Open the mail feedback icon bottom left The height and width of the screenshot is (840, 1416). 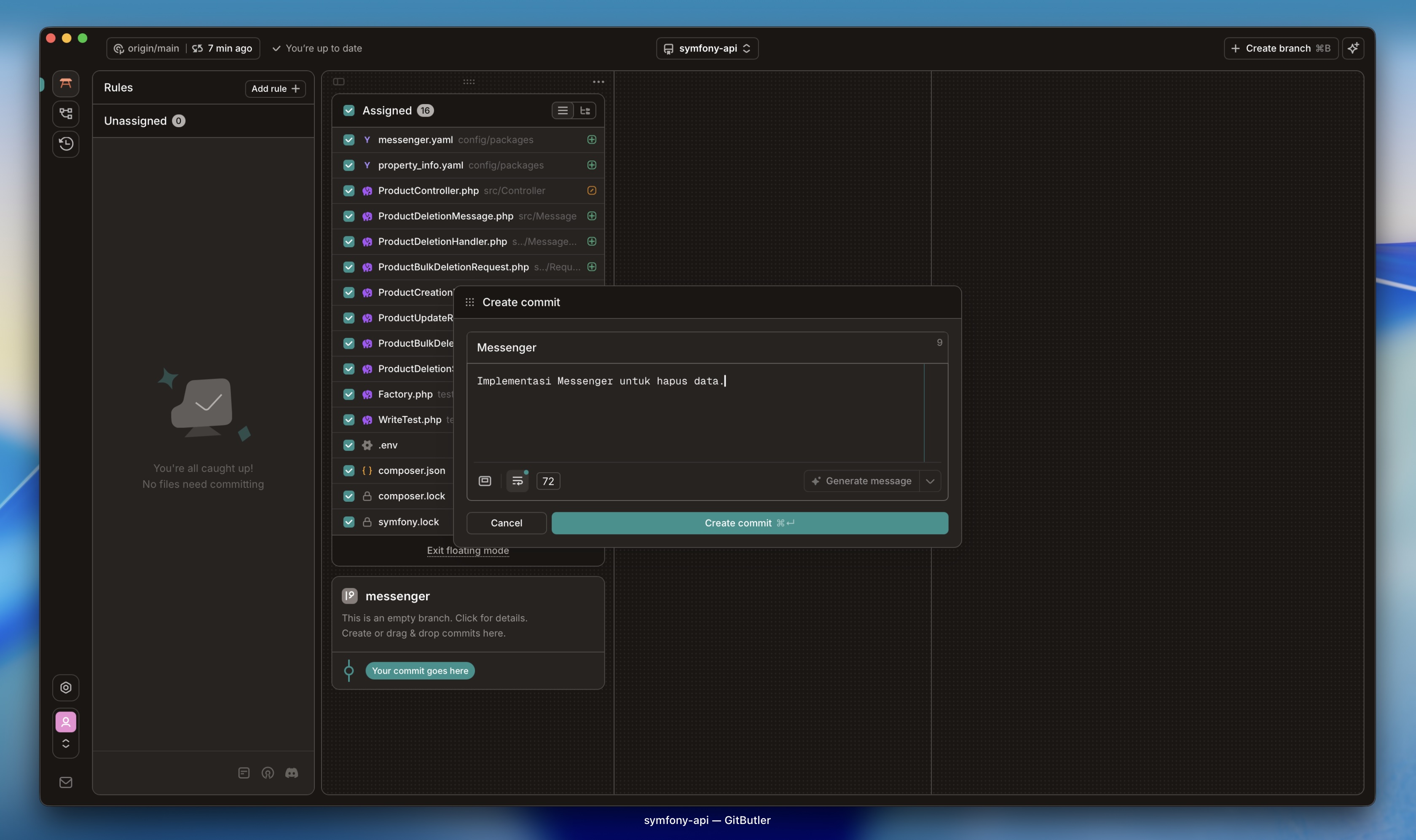coord(66,783)
